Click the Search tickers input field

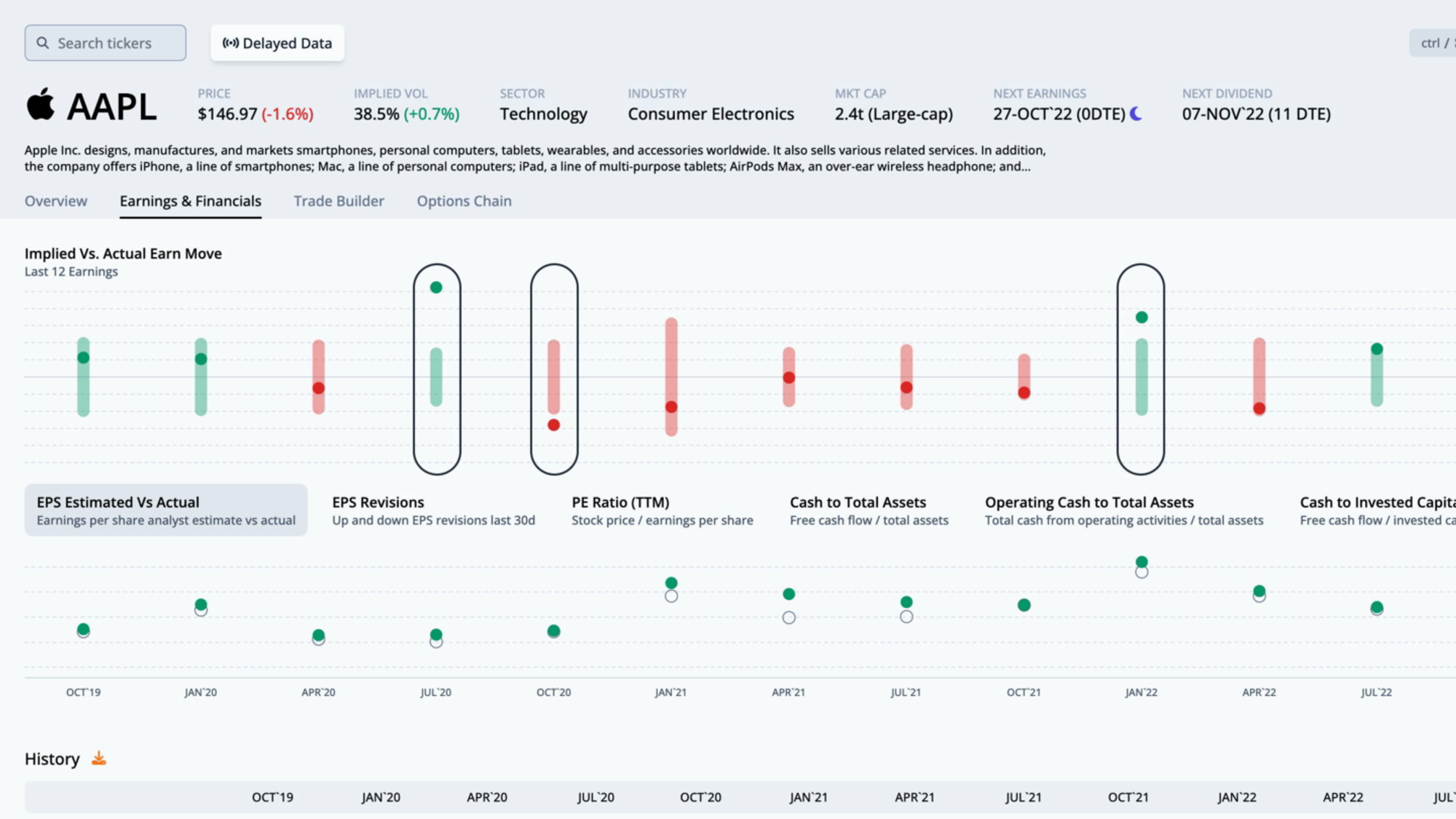pos(106,43)
